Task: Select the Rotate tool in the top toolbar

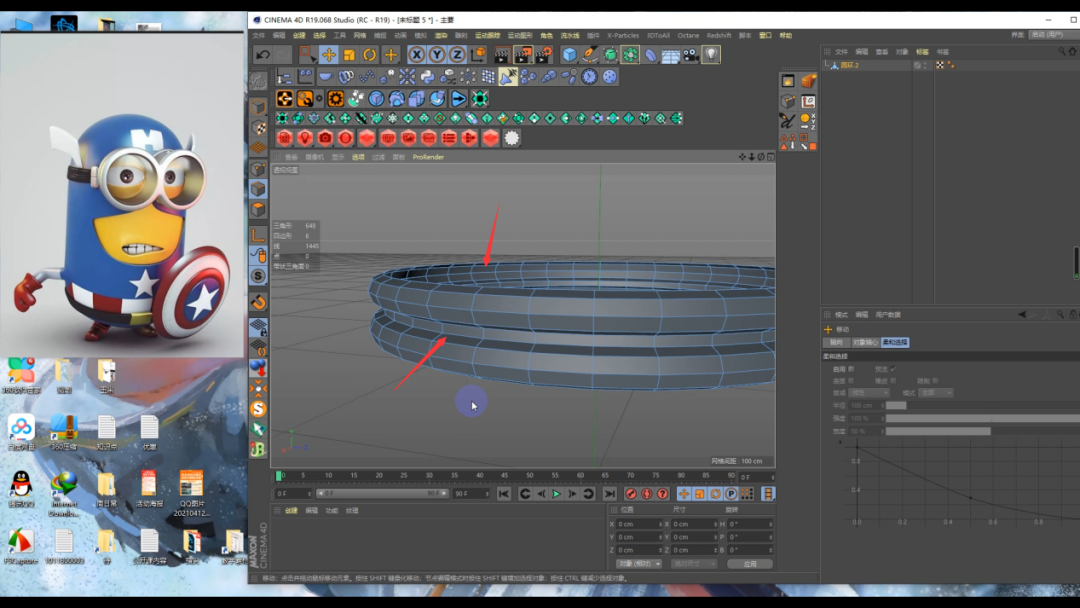Action: pos(370,54)
